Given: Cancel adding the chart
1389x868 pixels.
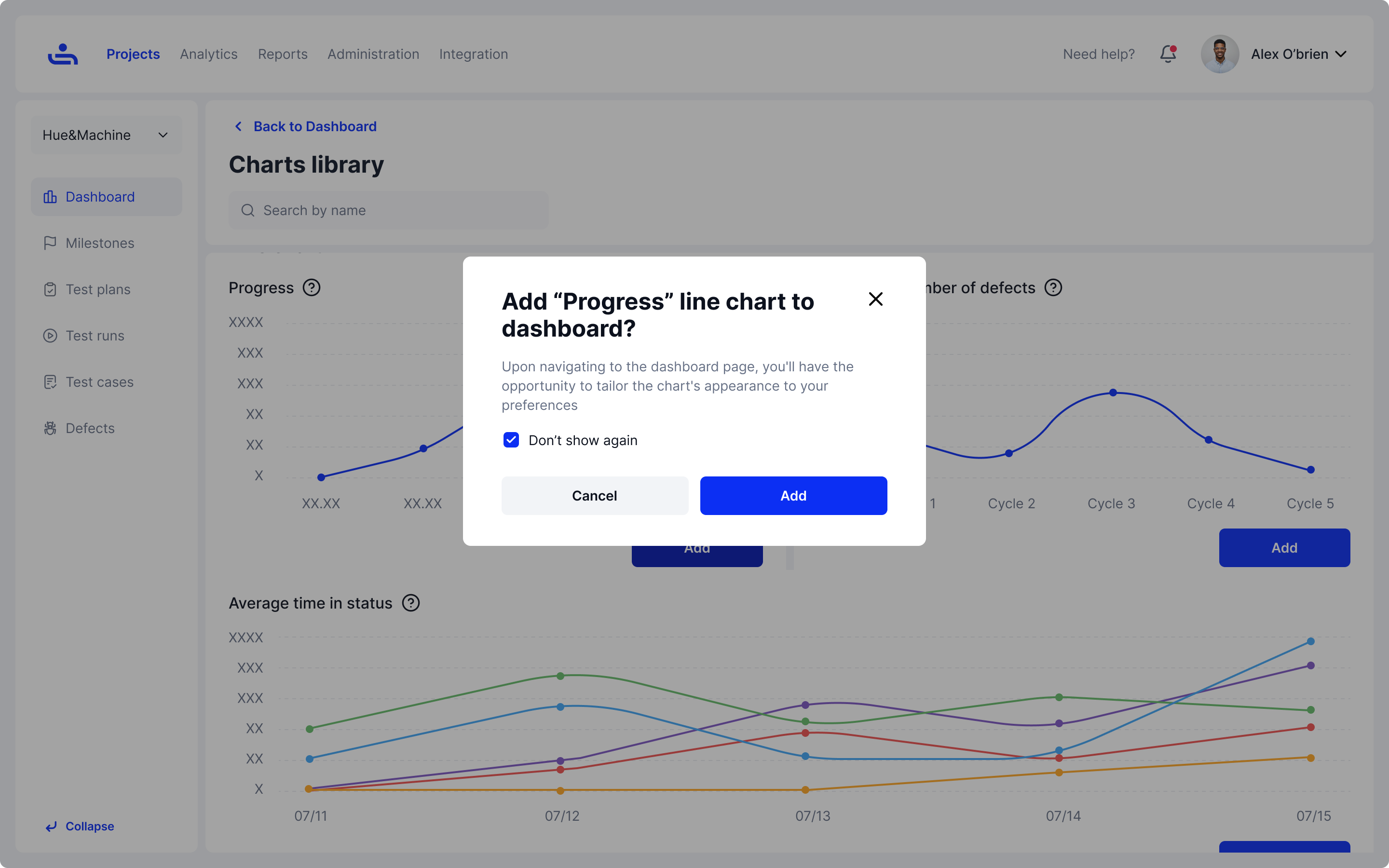Looking at the screenshot, I should click(595, 495).
